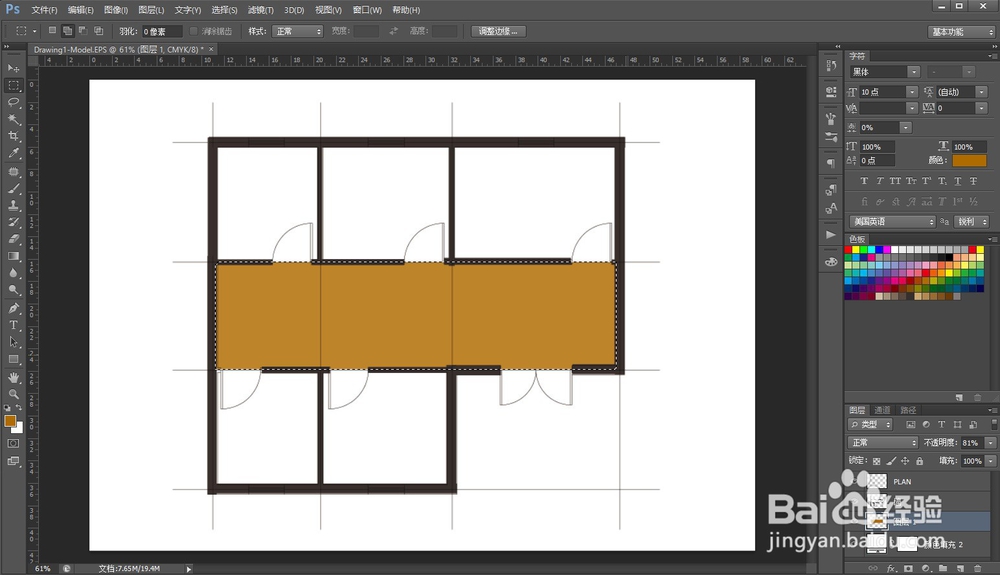Switch to the 通道 channels tab
Image resolution: width=1000 pixels, height=575 pixels.
pyautogui.click(x=882, y=410)
